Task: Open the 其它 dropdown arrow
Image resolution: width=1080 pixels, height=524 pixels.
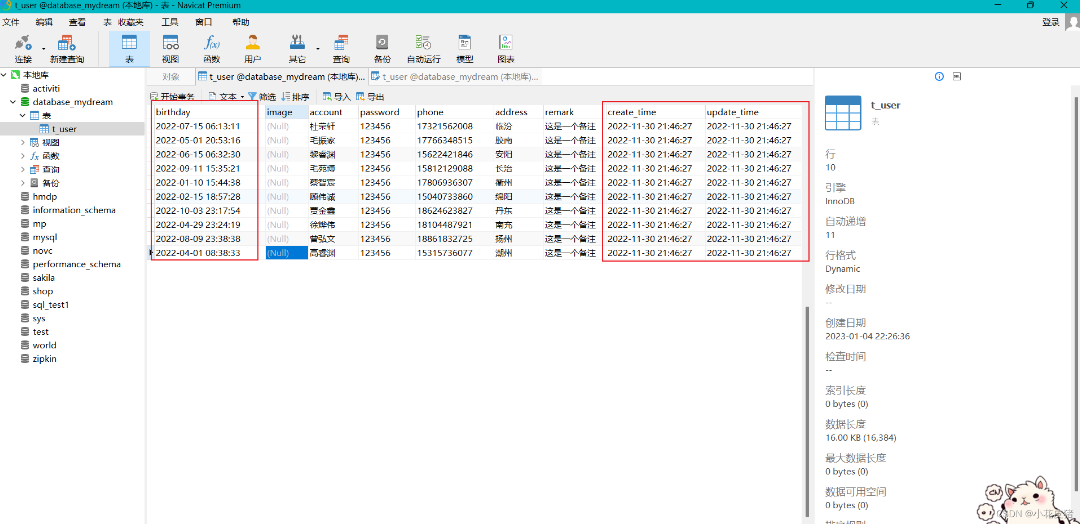Action: [x=318, y=49]
